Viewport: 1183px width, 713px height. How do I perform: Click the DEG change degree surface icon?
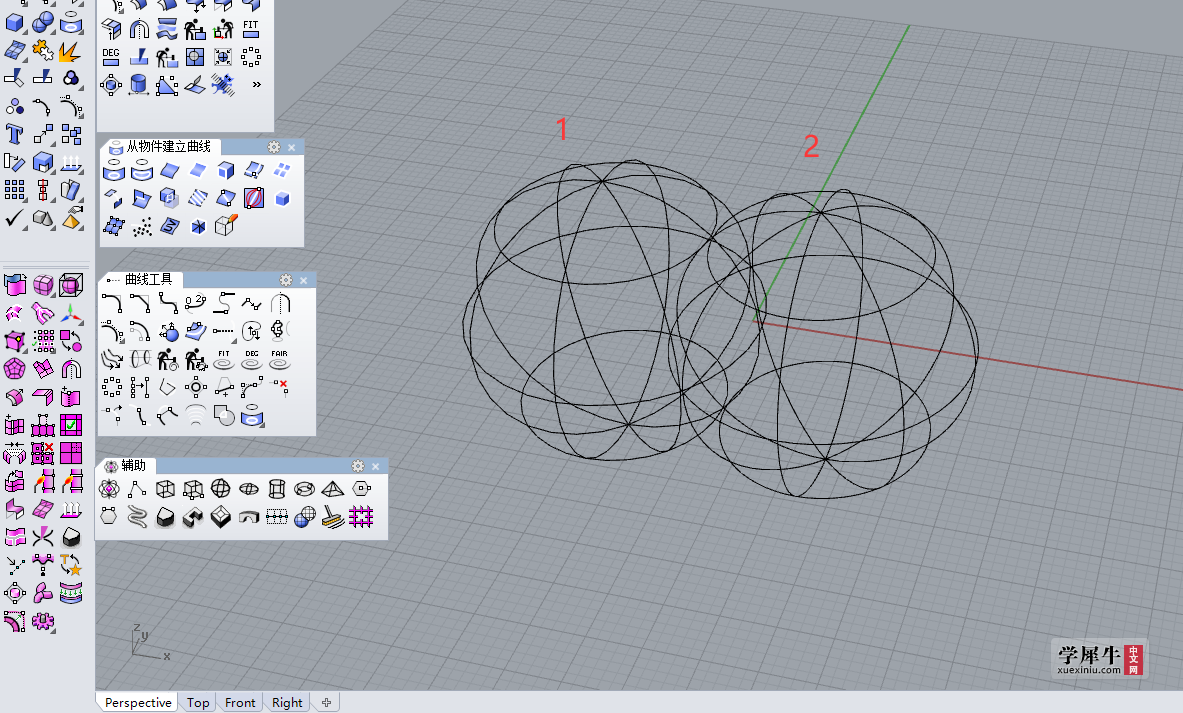[x=111, y=57]
